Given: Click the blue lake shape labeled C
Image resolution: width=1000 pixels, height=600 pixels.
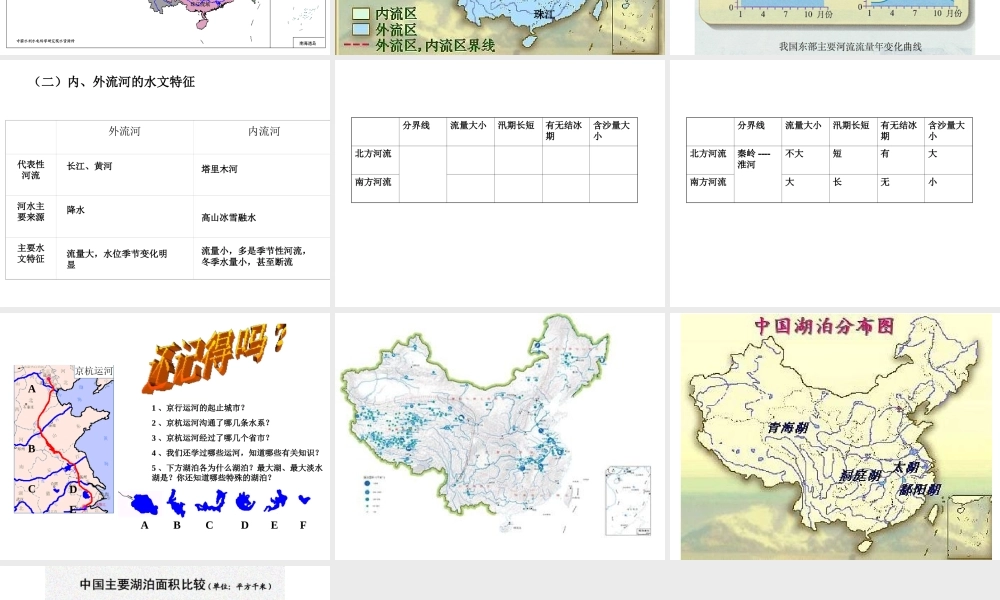Looking at the screenshot, I should click(210, 502).
